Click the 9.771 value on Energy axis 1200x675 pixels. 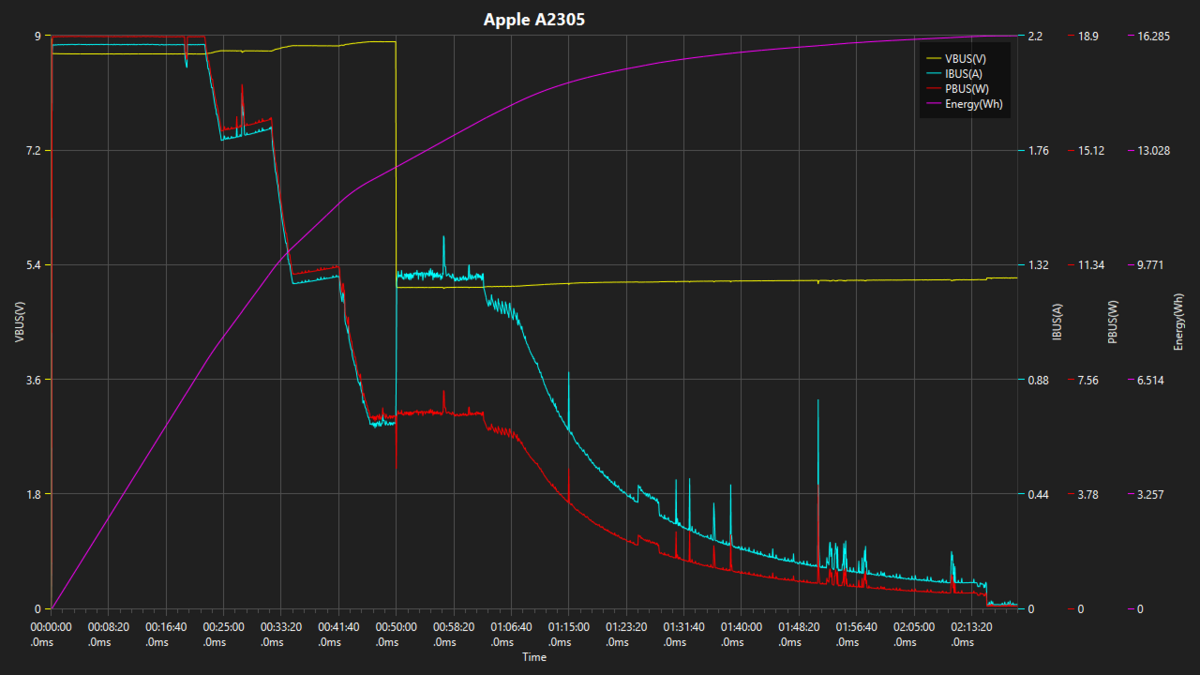click(x=1150, y=265)
